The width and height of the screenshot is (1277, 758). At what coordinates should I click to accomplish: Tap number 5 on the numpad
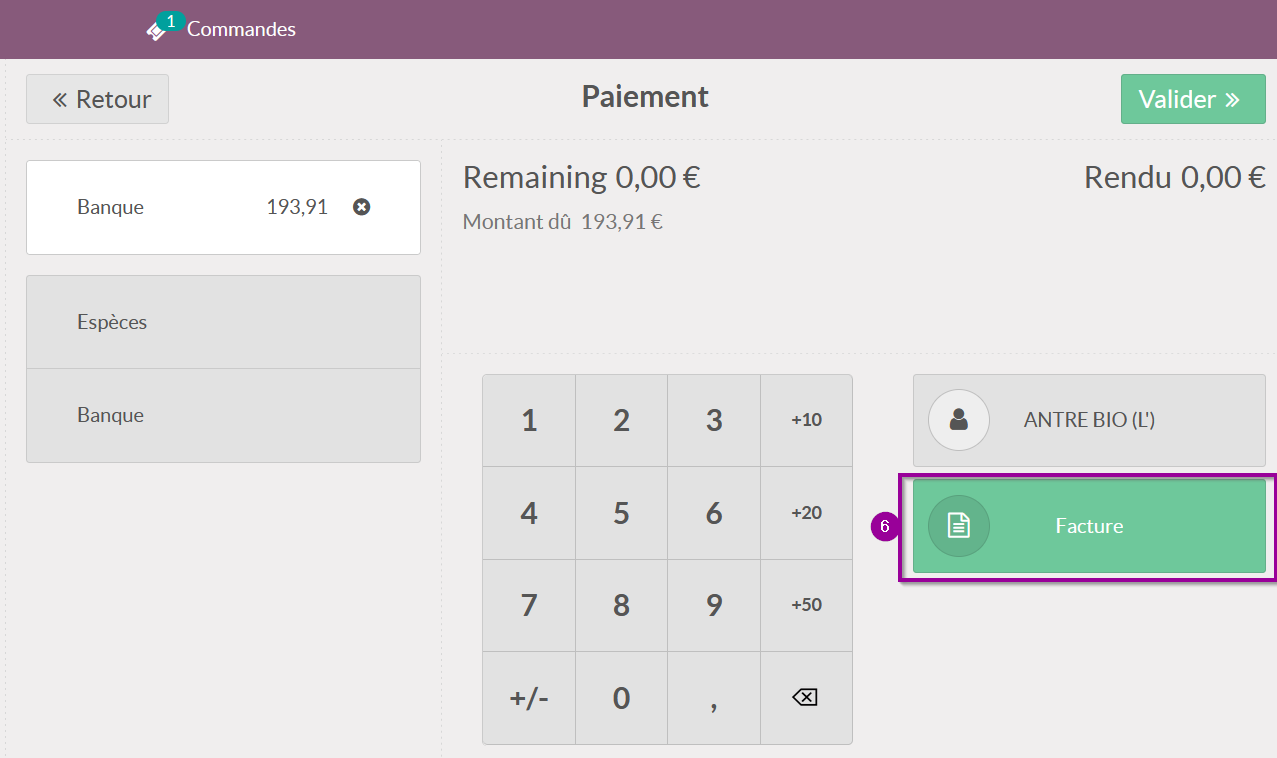[x=621, y=513]
